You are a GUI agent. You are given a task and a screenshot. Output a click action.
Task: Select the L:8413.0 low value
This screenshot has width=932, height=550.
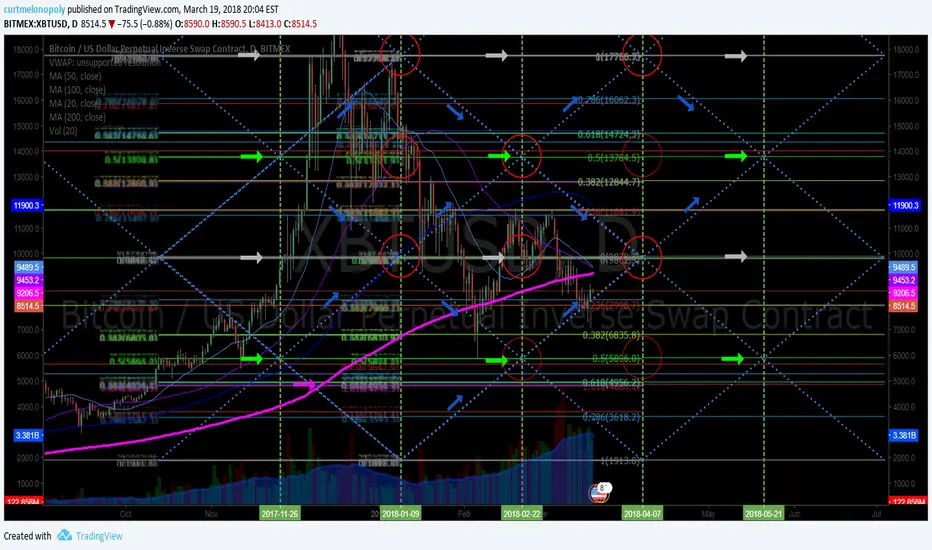click(x=265, y=24)
